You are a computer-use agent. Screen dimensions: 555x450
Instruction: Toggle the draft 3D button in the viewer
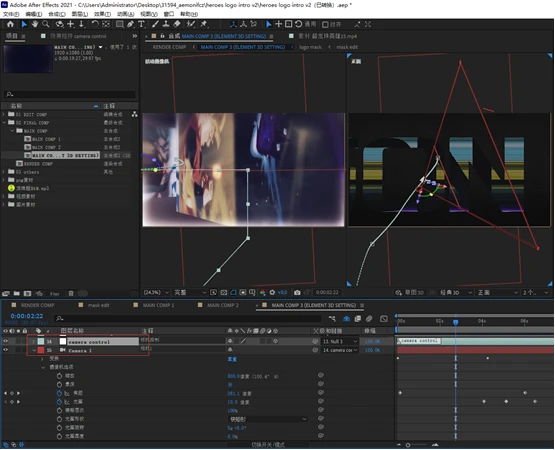(x=410, y=292)
